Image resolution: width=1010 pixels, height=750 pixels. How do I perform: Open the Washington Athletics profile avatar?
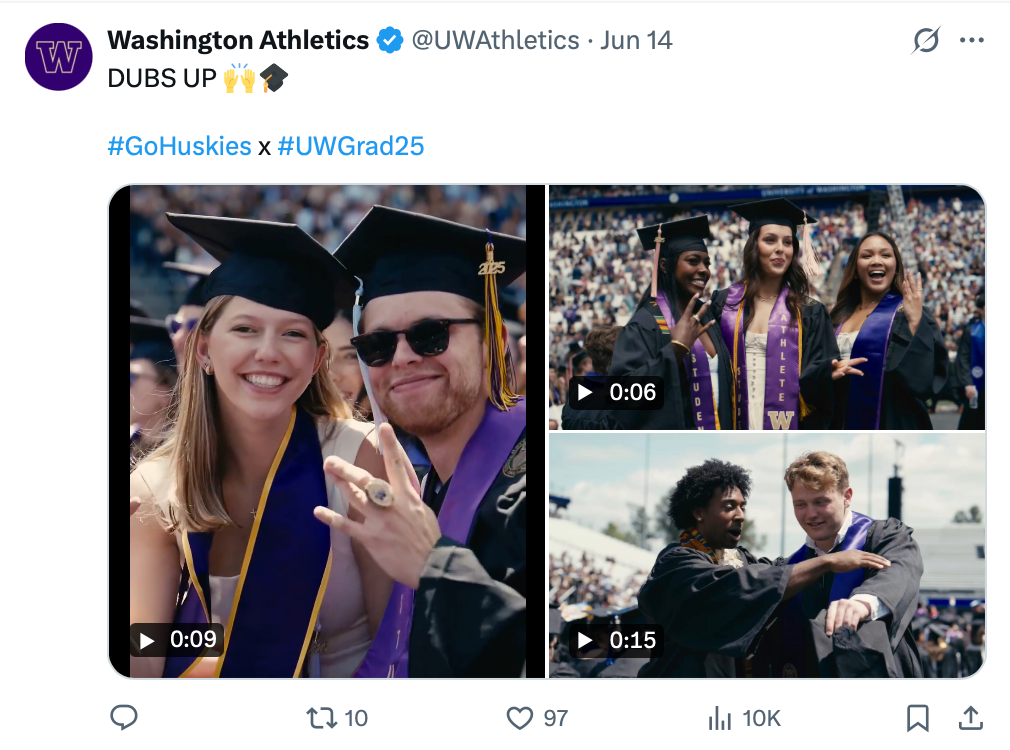click(x=59, y=57)
